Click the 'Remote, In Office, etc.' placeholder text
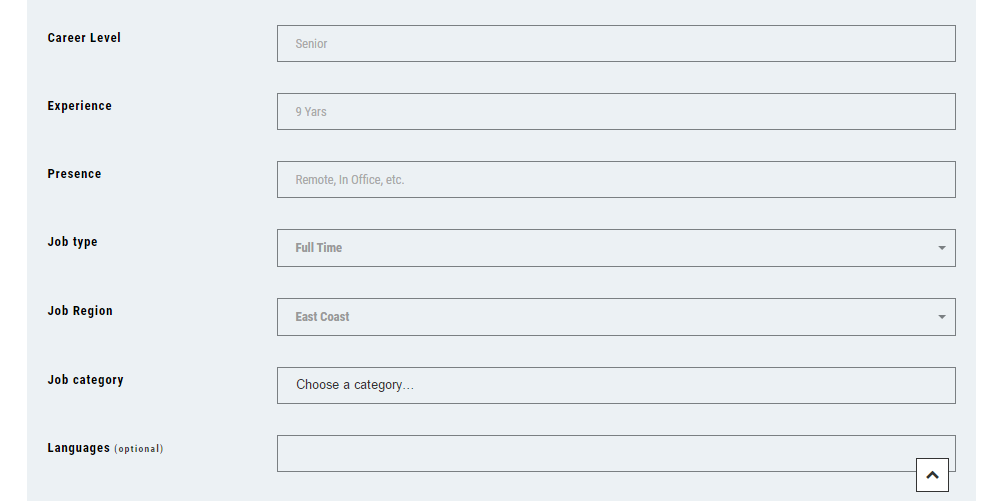Screen dimensions: 1000x501 349,180
